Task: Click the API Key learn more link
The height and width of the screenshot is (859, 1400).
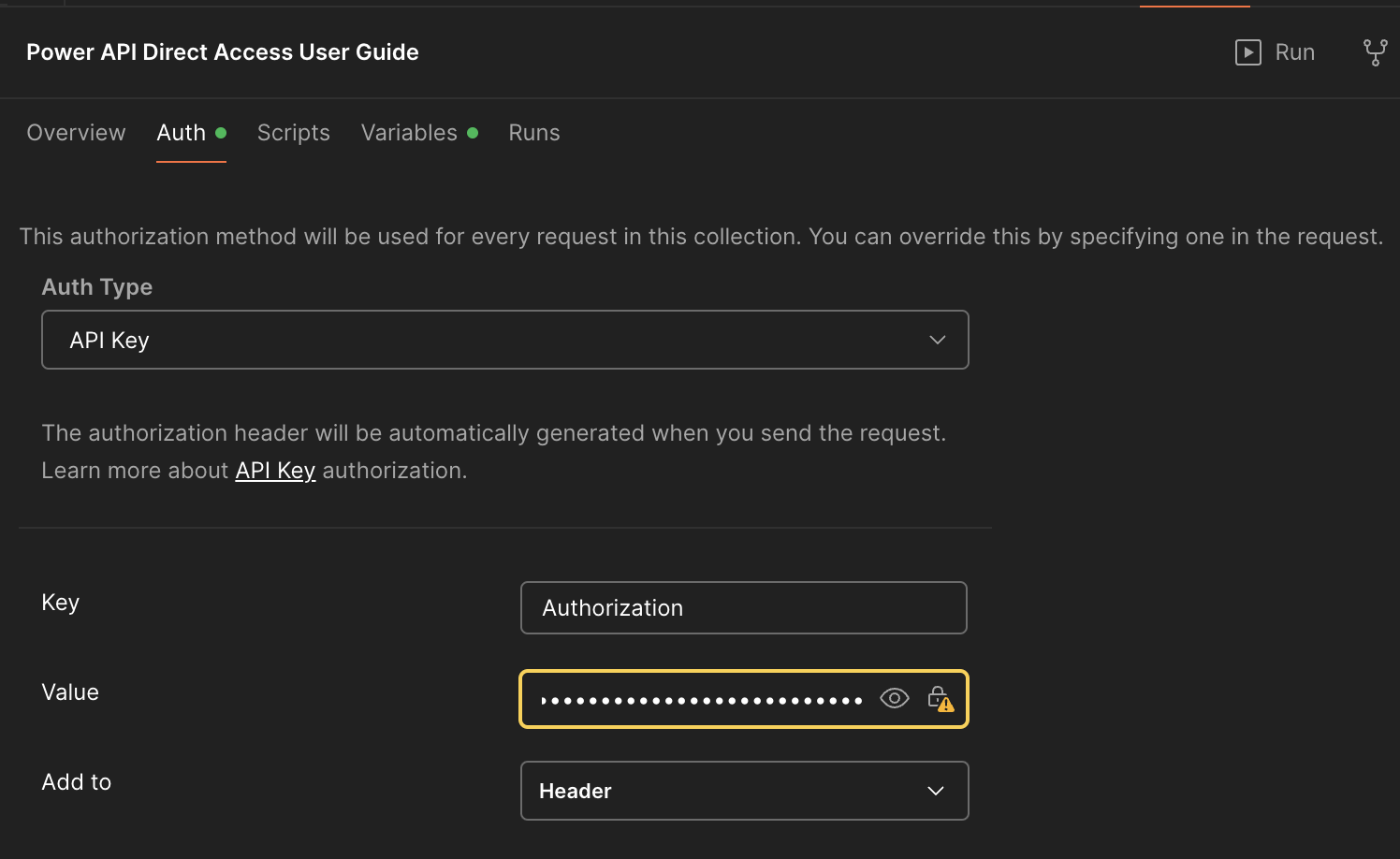Action: [274, 470]
